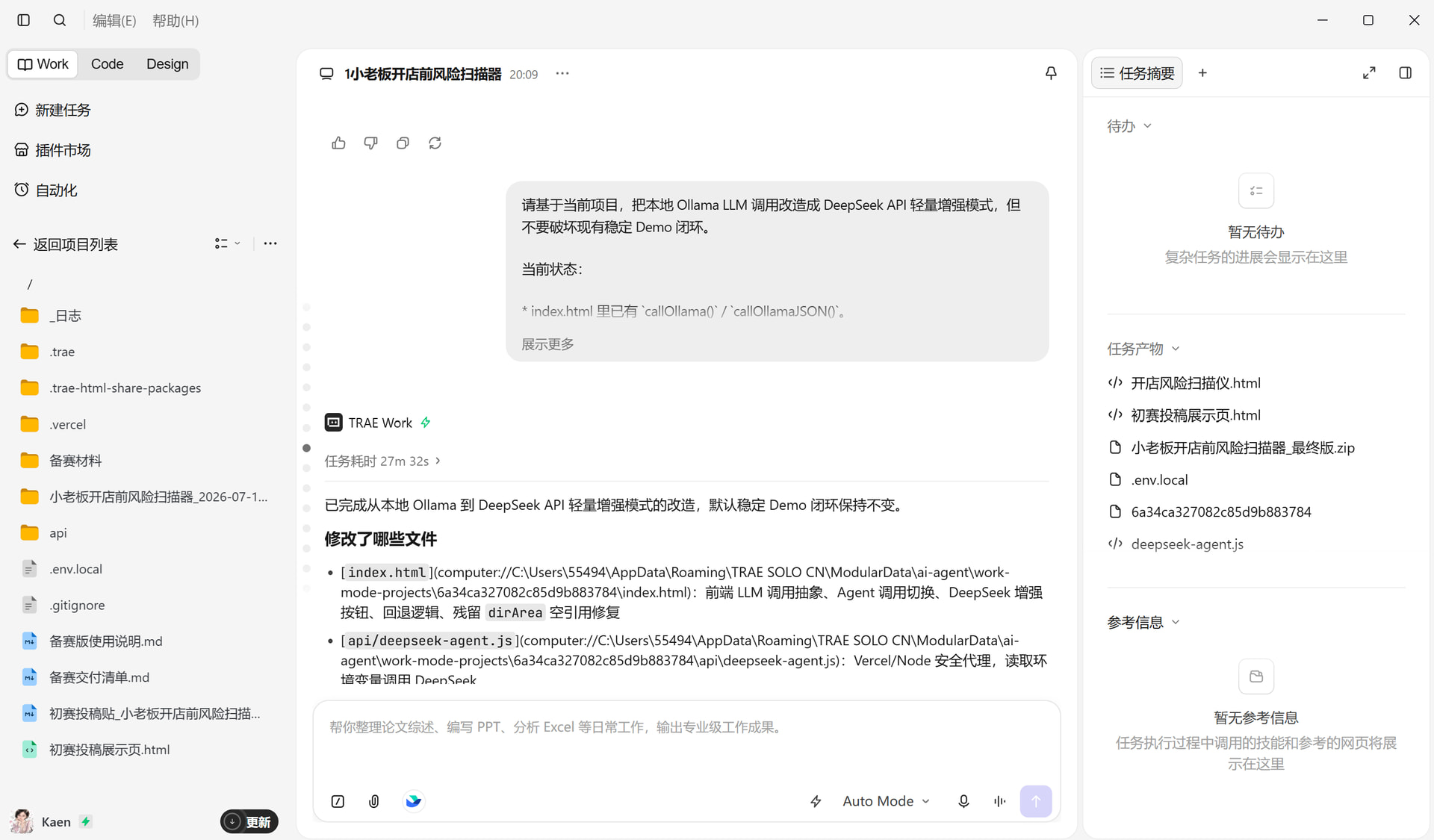Go back via 返回项目列表
Image resolution: width=1434 pixels, height=840 pixels.
[x=66, y=244]
